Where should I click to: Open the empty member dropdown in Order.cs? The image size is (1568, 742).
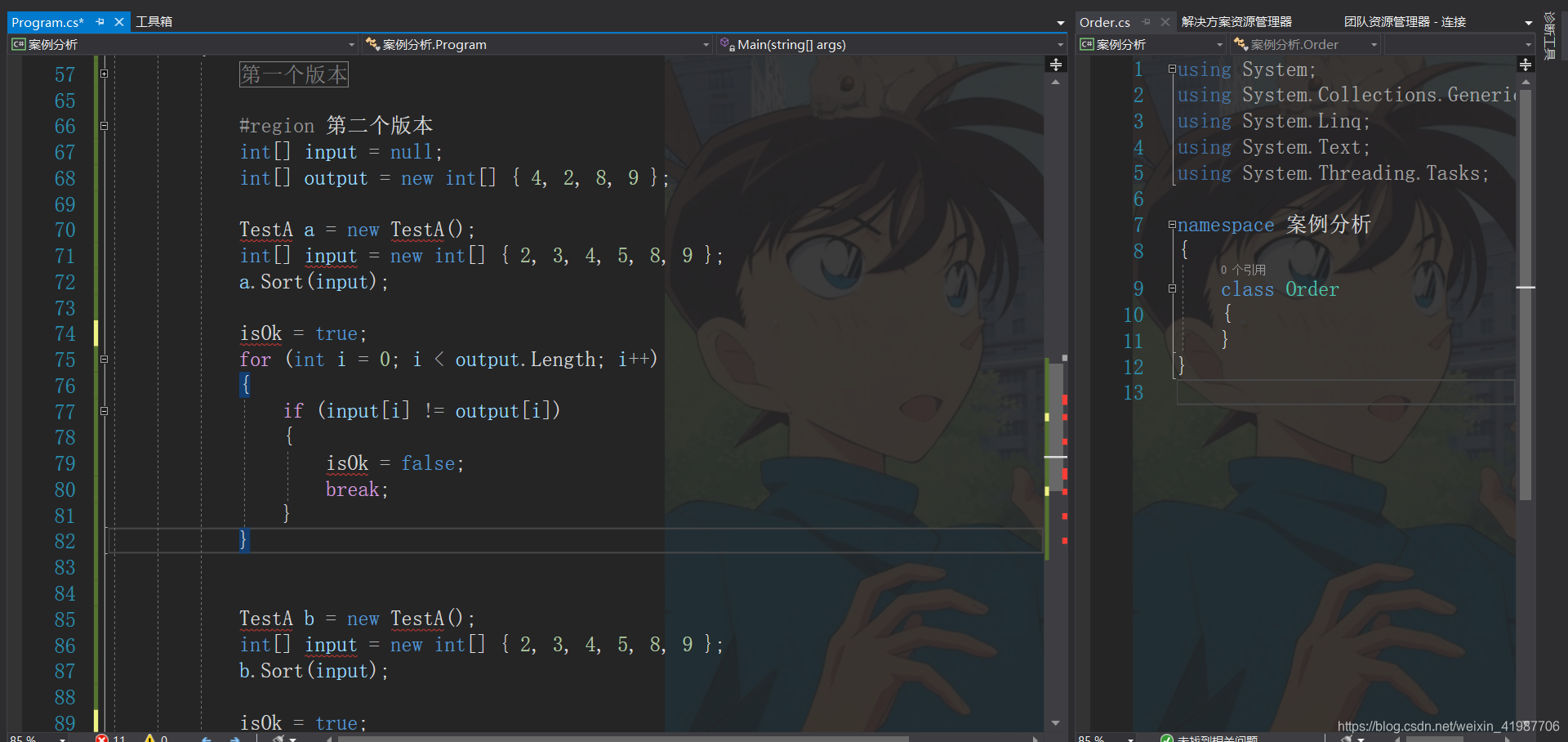click(x=1459, y=44)
